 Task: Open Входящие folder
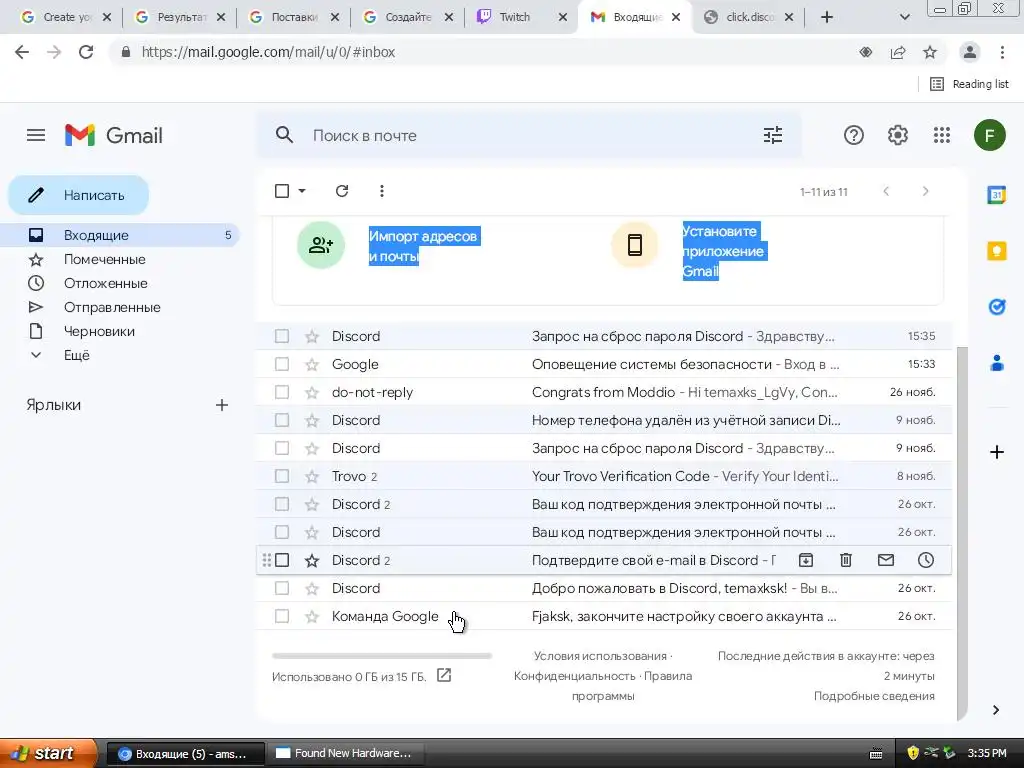[x=120, y=235]
